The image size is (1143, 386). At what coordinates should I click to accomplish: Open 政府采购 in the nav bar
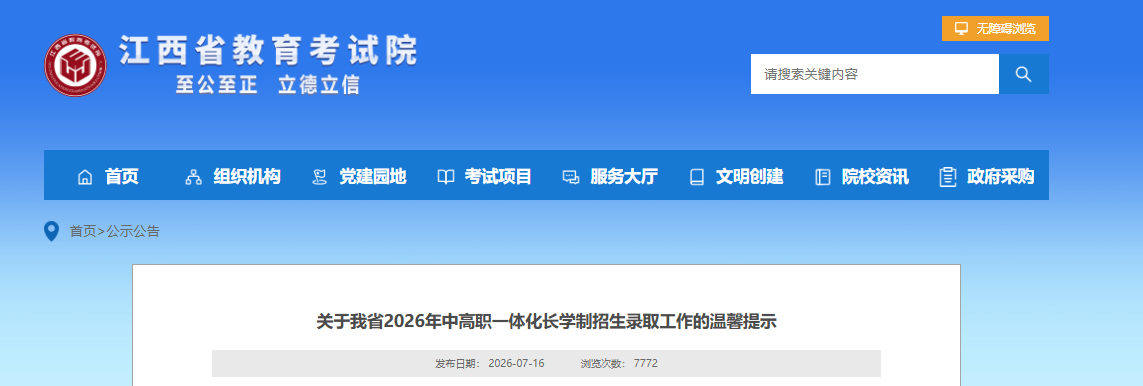coord(1001,176)
